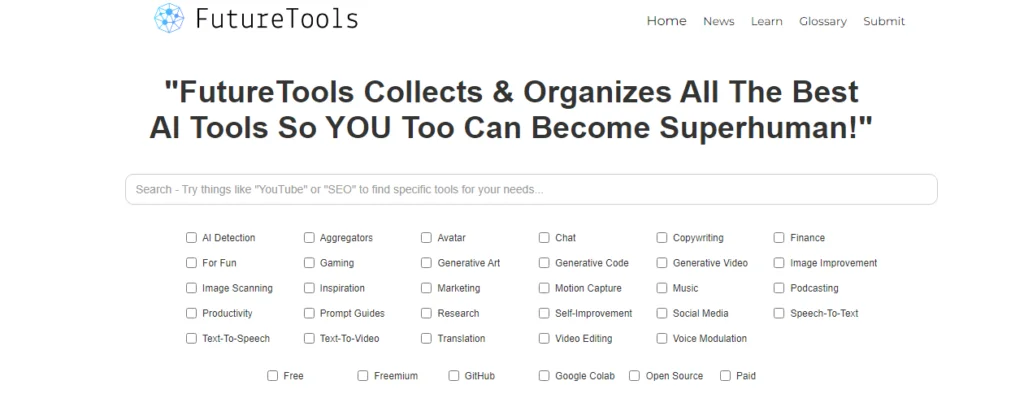
Task: Check the AI Detection checkbox
Action: click(x=191, y=238)
